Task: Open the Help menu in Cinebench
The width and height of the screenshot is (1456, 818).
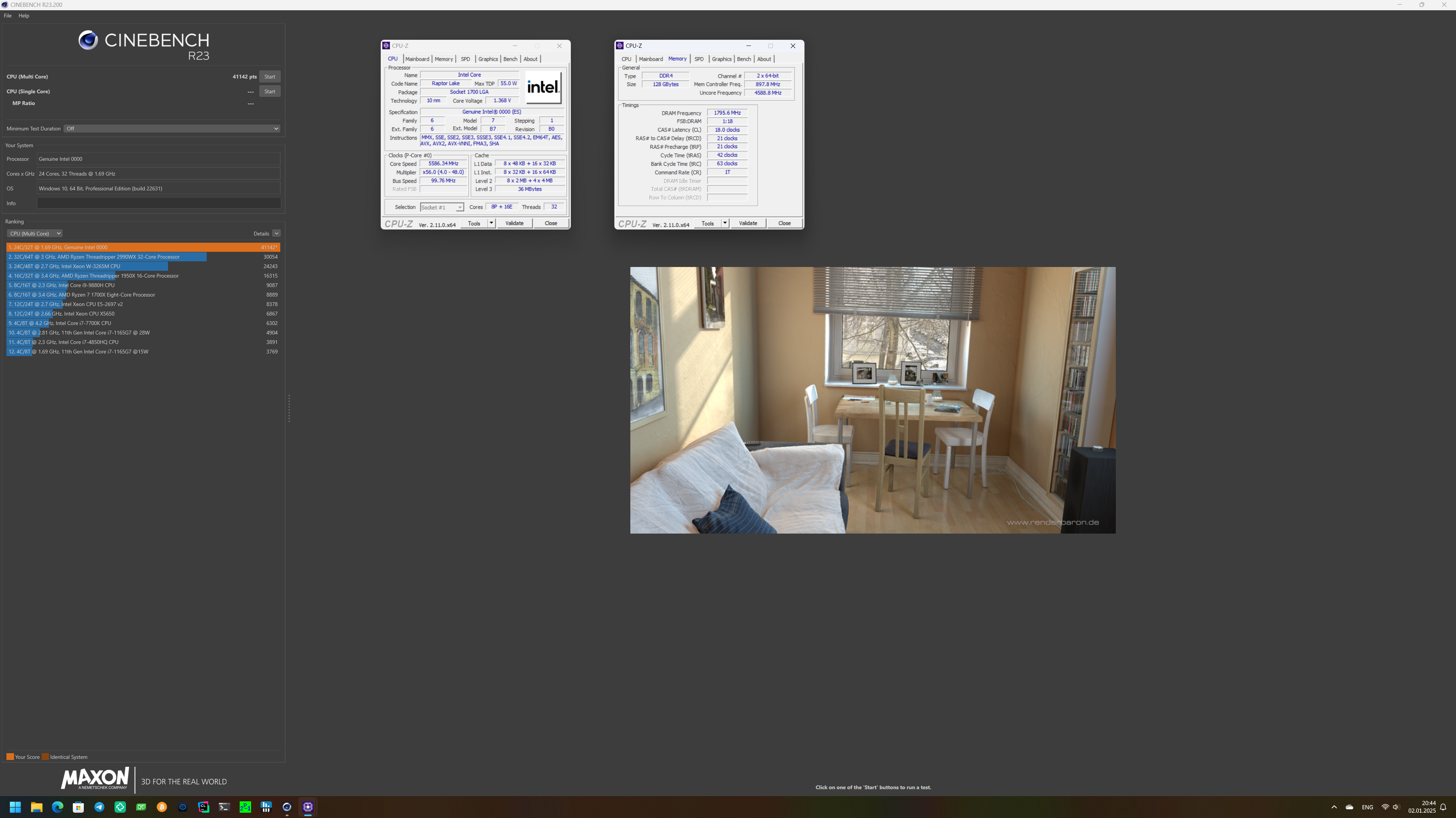Action: [24, 15]
